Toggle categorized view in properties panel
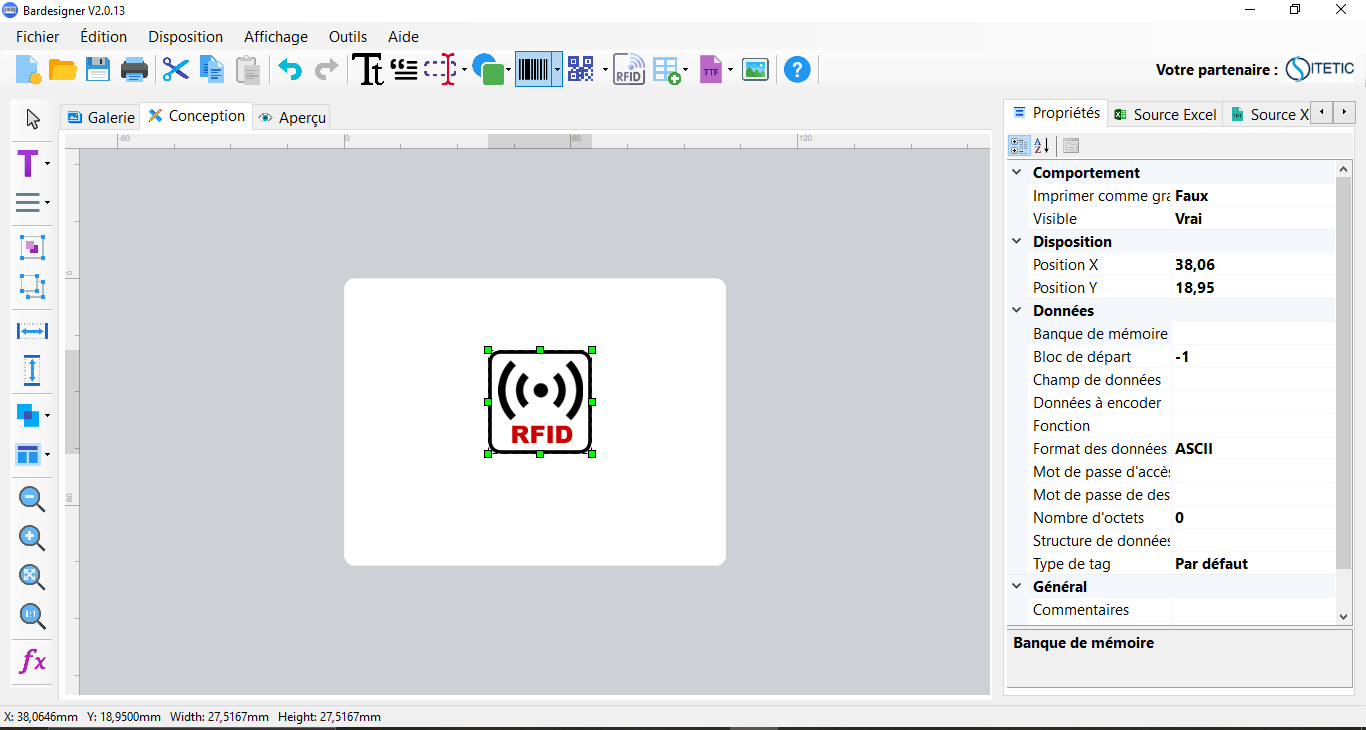The width and height of the screenshot is (1366, 730). [x=1018, y=146]
